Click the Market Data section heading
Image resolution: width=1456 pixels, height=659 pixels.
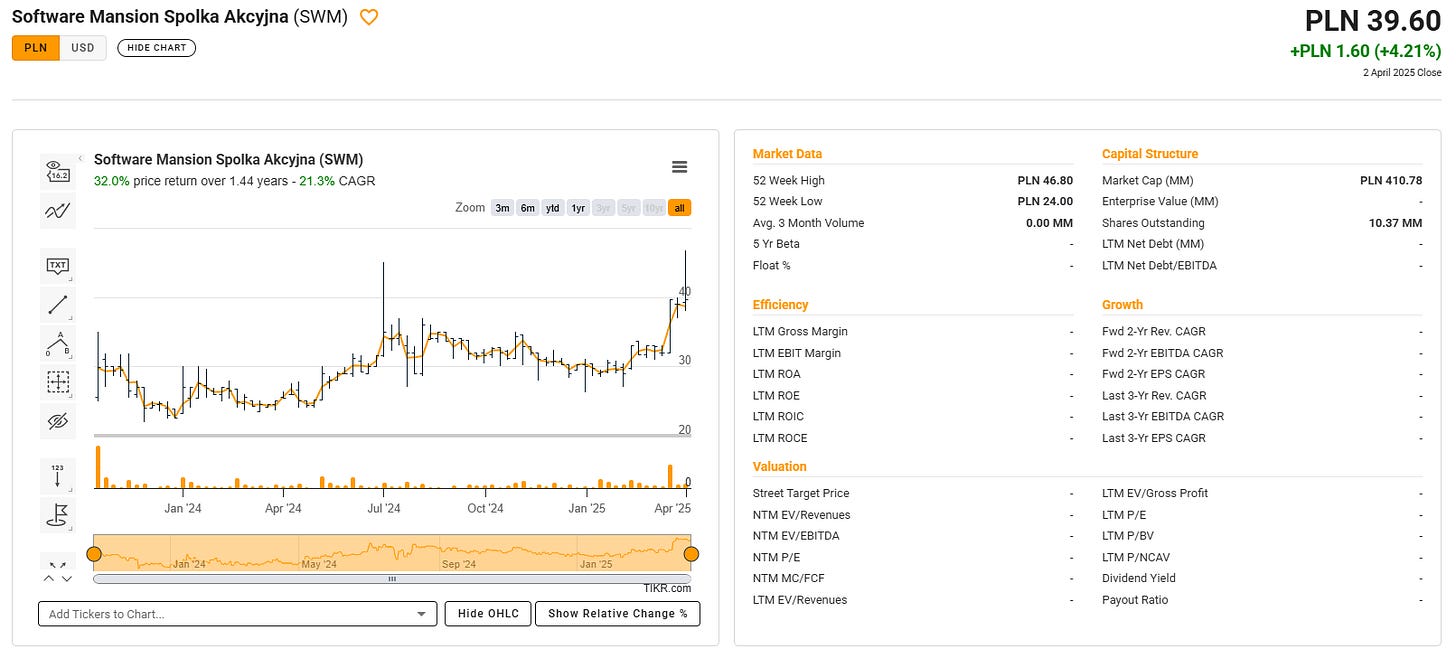click(787, 154)
